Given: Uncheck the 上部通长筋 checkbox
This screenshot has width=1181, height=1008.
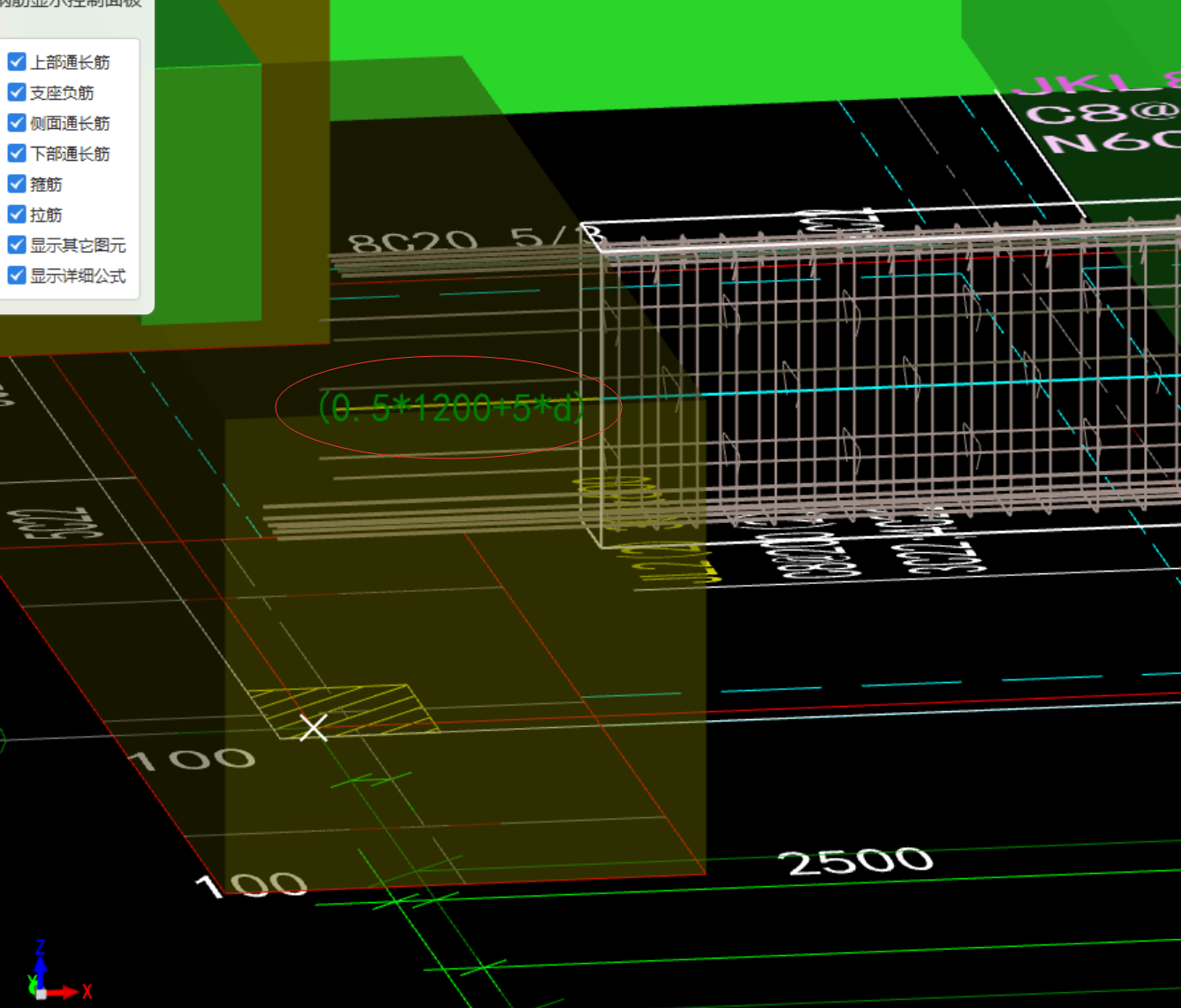Looking at the screenshot, I should [17, 62].
